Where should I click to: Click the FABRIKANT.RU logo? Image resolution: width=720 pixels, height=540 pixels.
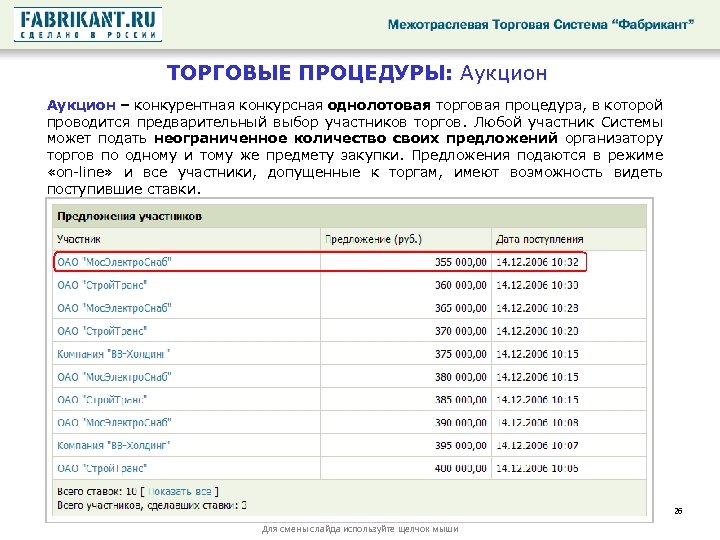tap(88, 24)
